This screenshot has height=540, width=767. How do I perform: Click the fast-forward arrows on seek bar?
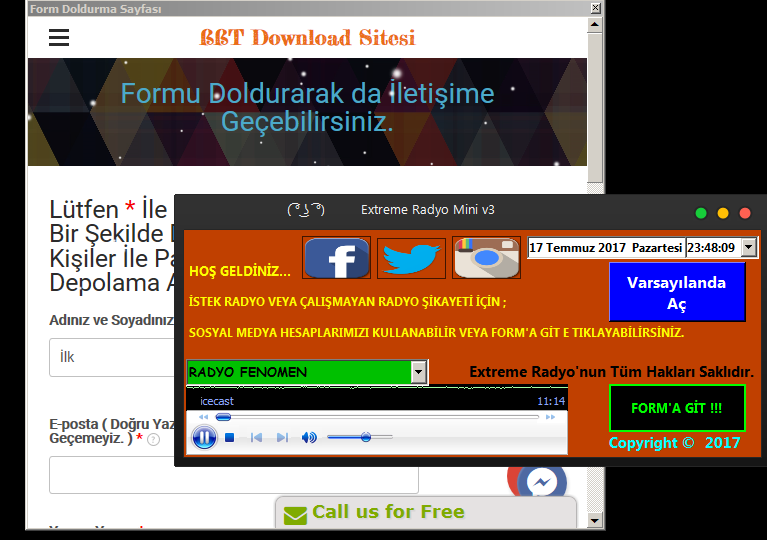[550, 417]
